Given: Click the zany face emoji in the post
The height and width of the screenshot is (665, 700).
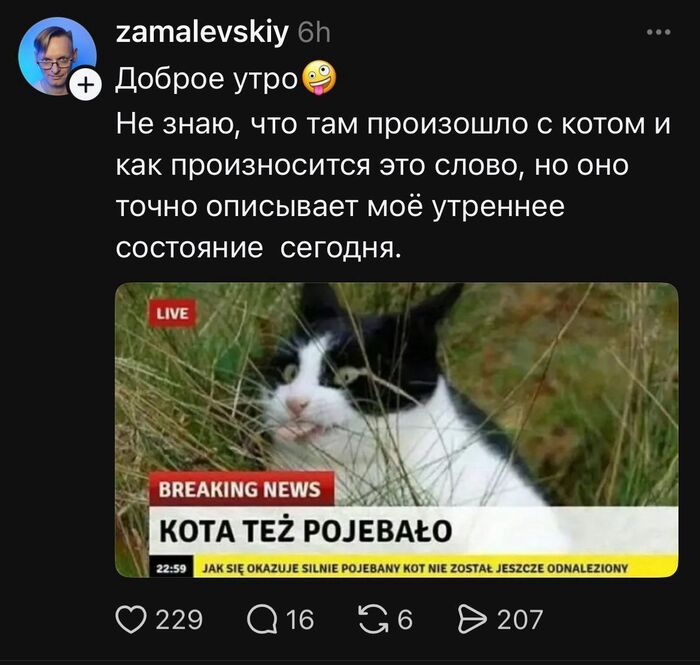Looking at the screenshot, I should [x=319, y=79].
